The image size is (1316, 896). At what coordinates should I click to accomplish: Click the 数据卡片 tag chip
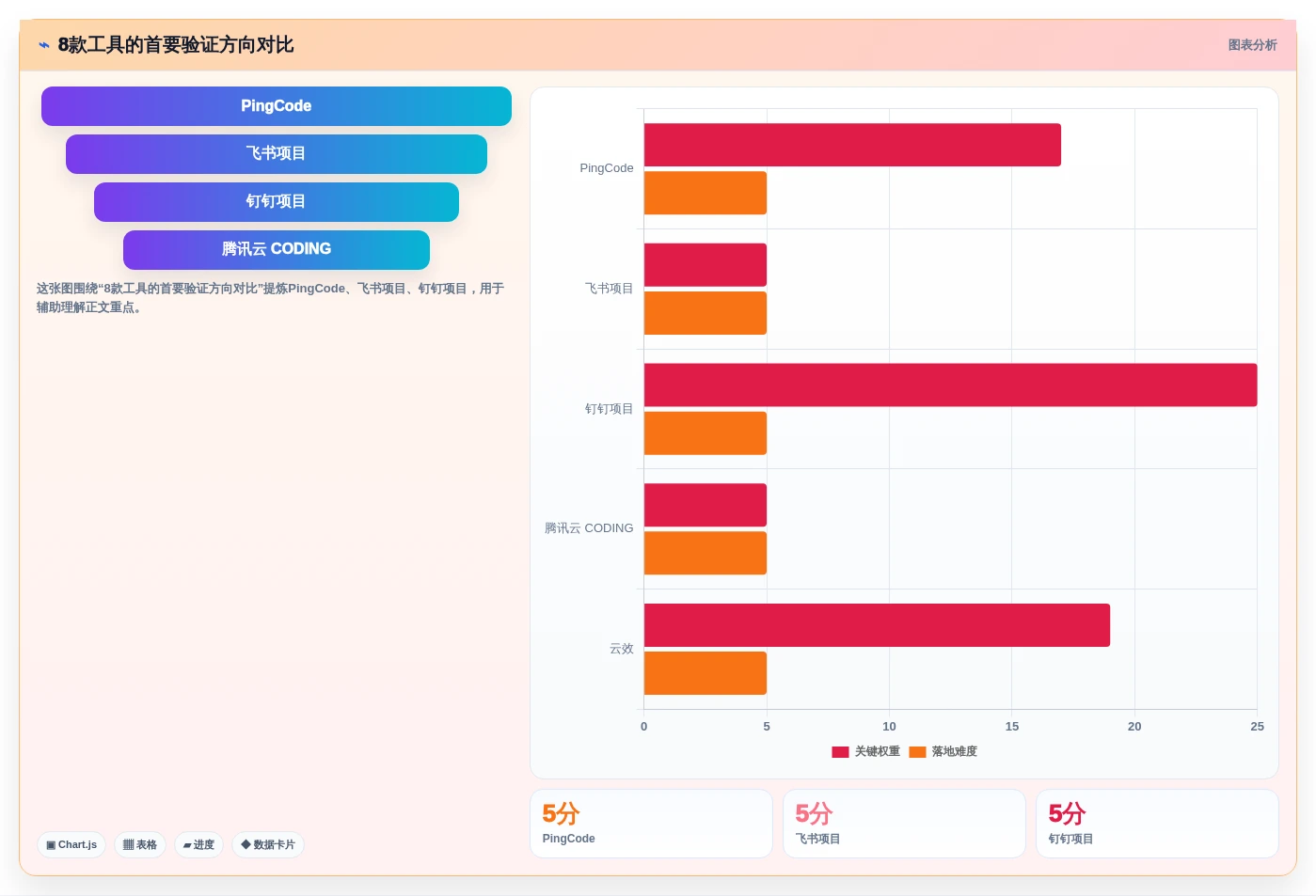pos(268,844)
